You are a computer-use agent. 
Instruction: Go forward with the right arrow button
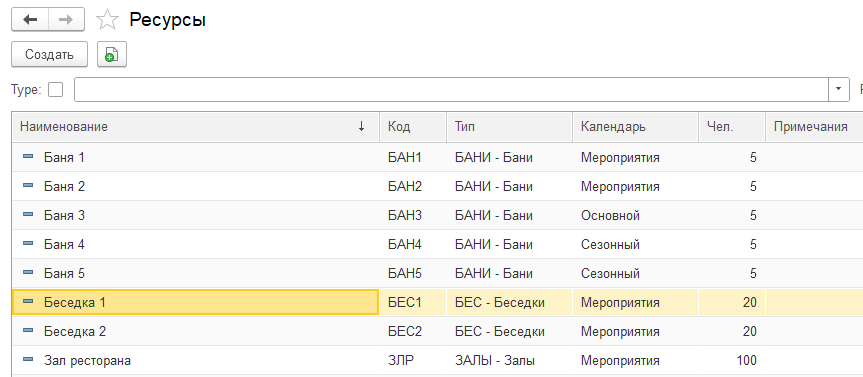click(x=66, y=20)
